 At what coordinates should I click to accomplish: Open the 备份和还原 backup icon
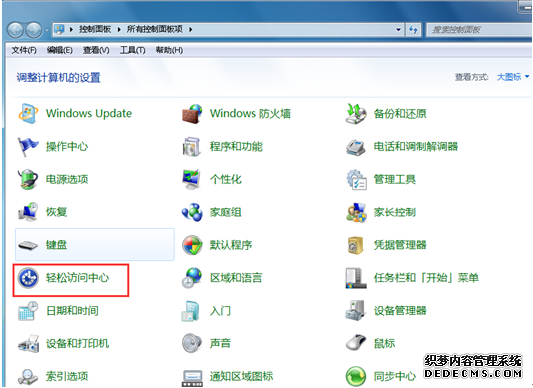[356, 114]
